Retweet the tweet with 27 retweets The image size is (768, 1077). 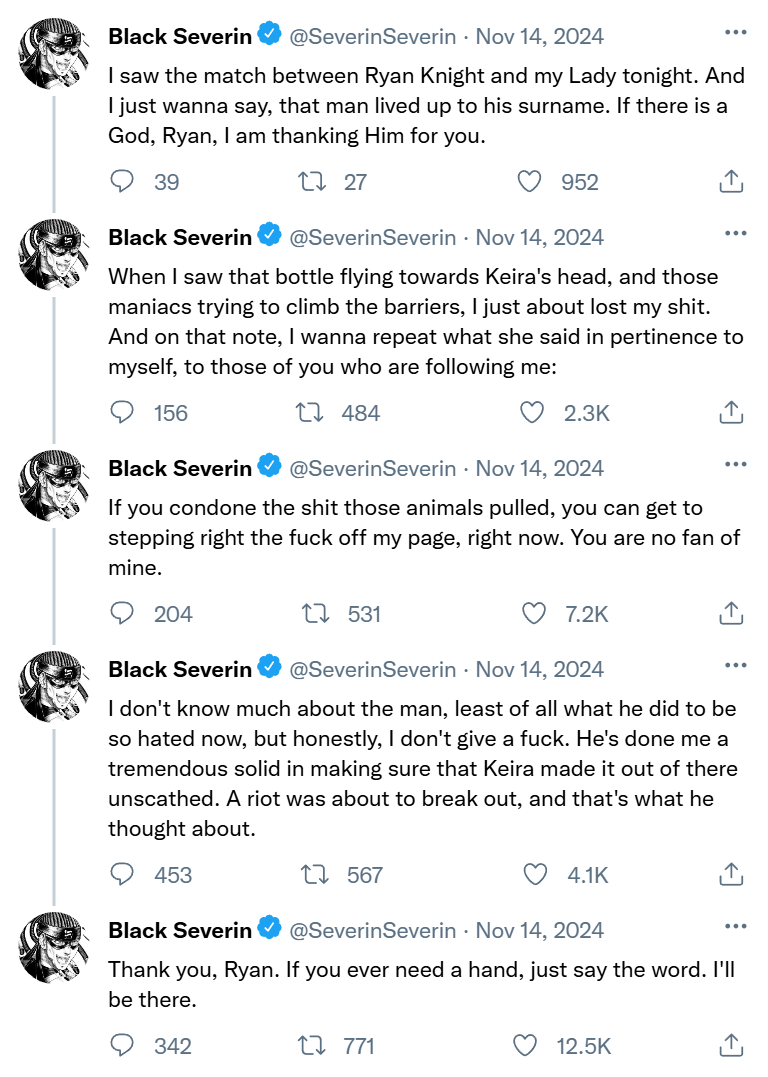(x=313, y=181)
